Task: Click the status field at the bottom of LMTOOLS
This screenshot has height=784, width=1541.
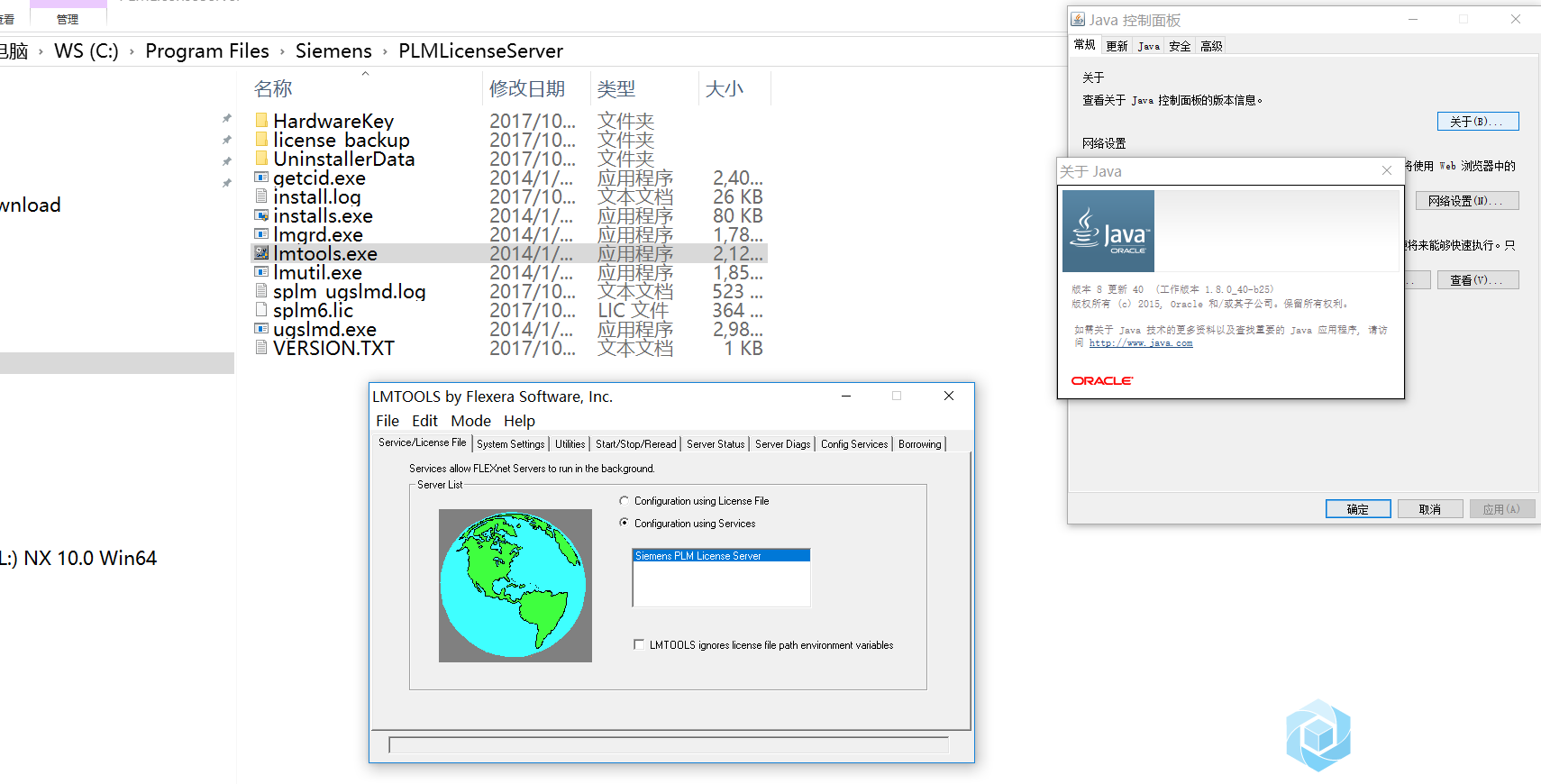Action: [x=669, y=744]
